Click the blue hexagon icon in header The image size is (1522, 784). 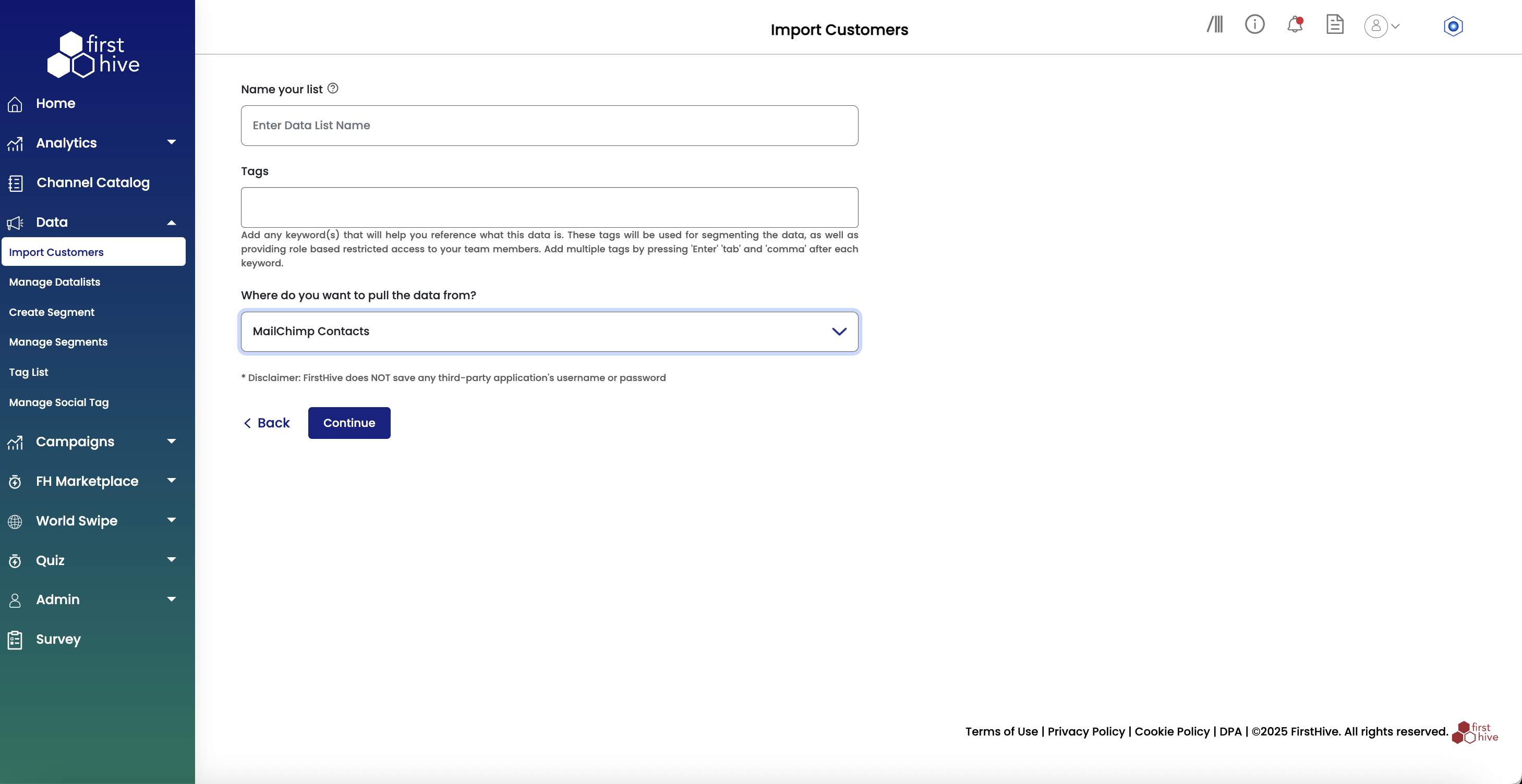click(1453, 26)
